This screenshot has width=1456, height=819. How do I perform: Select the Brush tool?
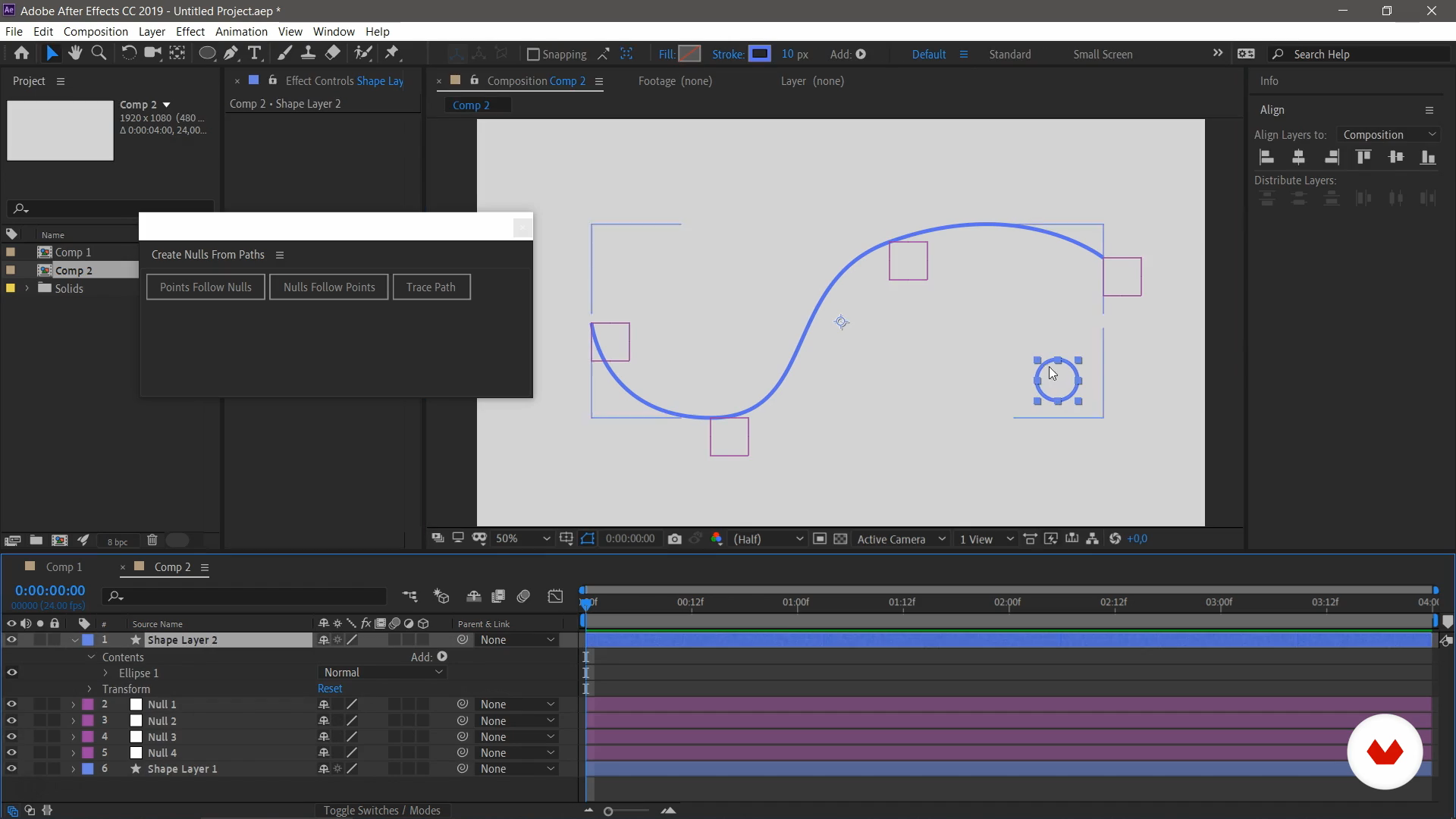point(284,53)
